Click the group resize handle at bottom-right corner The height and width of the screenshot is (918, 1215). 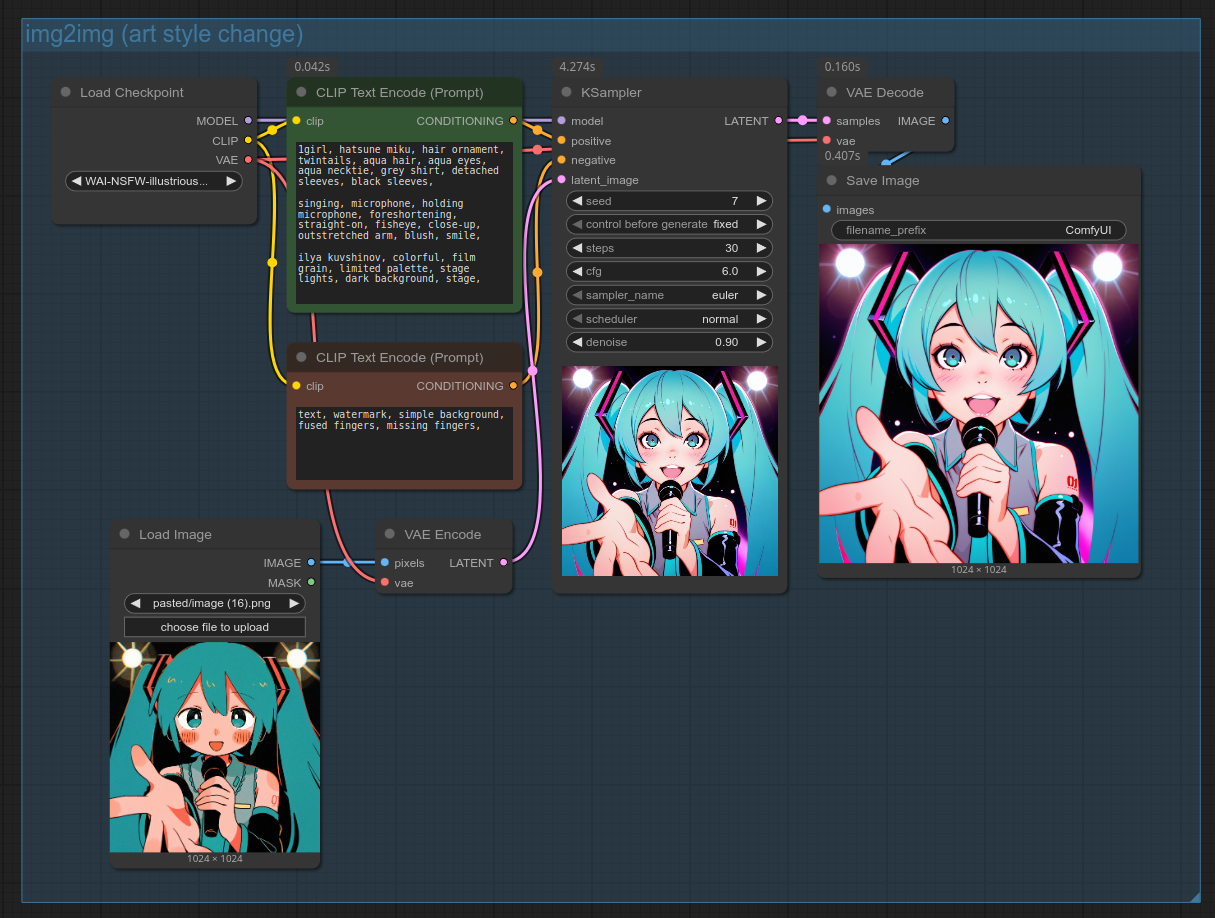click(1194, 896)
